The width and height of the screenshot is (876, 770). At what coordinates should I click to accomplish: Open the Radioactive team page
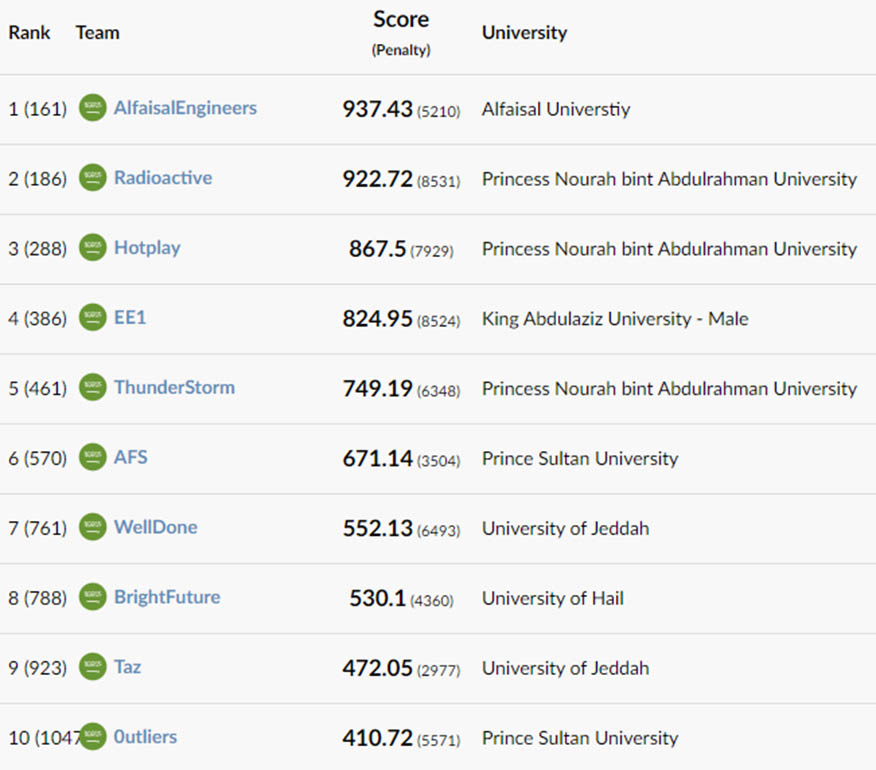[x=163, y=178]
